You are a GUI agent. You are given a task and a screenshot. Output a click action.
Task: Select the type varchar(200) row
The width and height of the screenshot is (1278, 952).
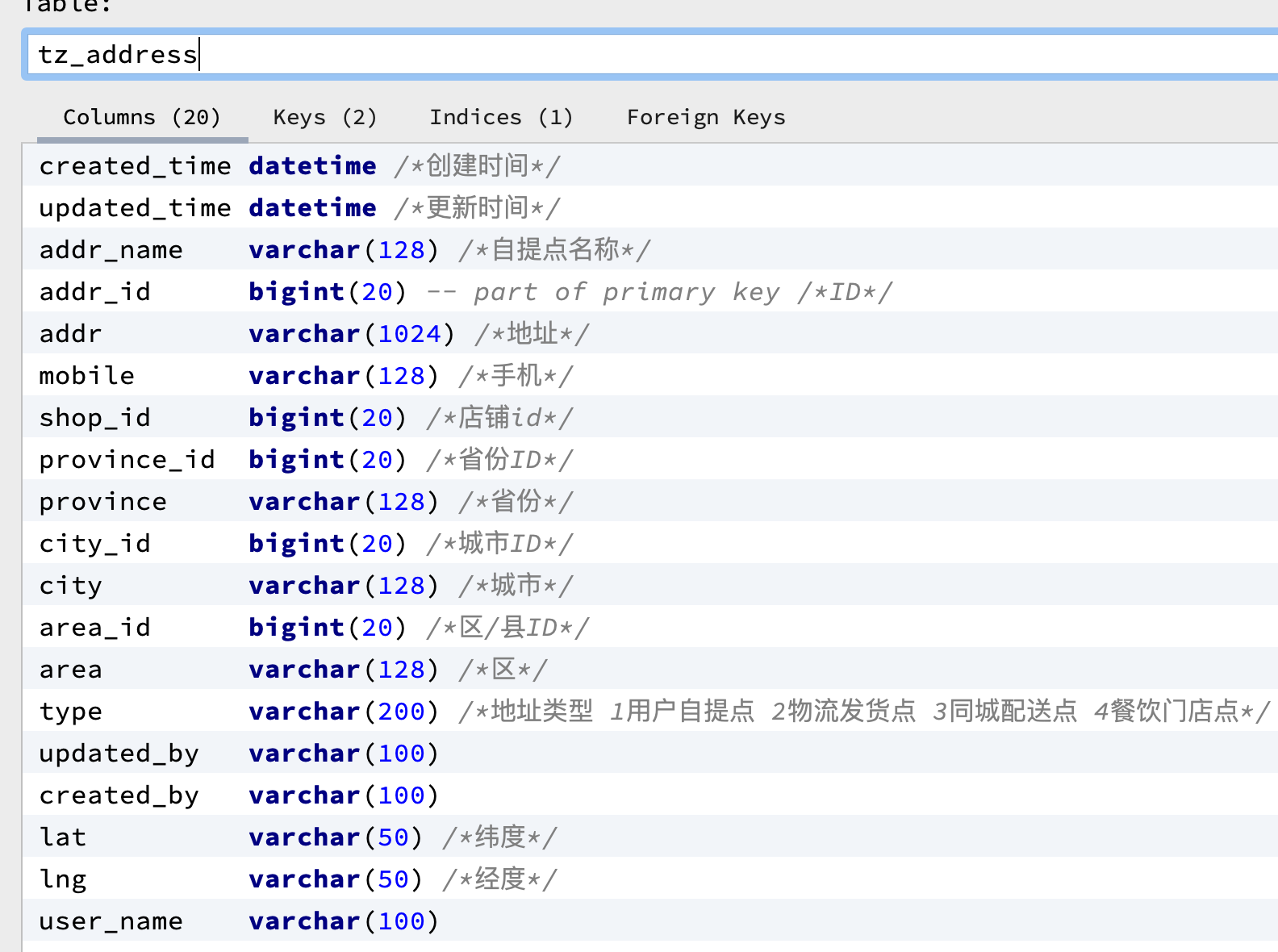(x=650, y=710)
